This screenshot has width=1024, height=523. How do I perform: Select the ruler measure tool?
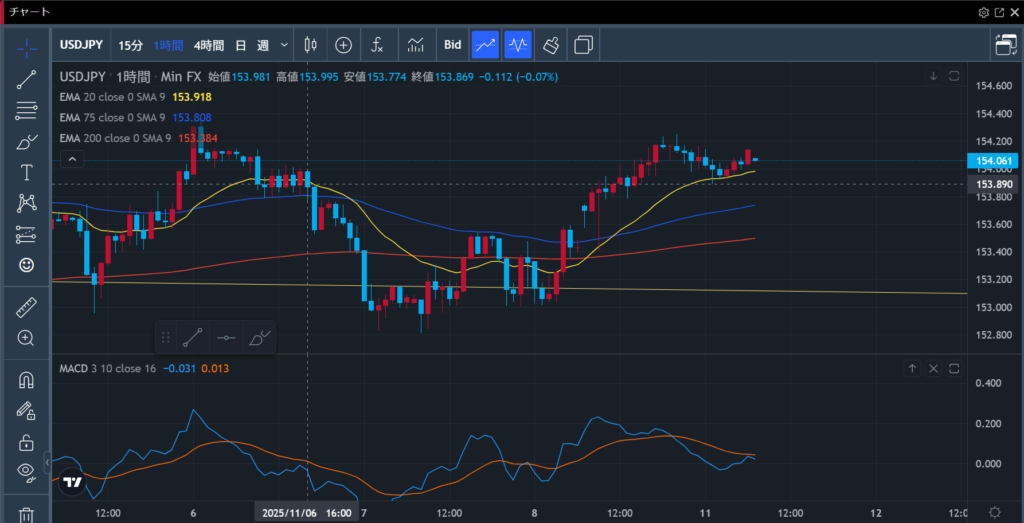(x=27, y=307)
